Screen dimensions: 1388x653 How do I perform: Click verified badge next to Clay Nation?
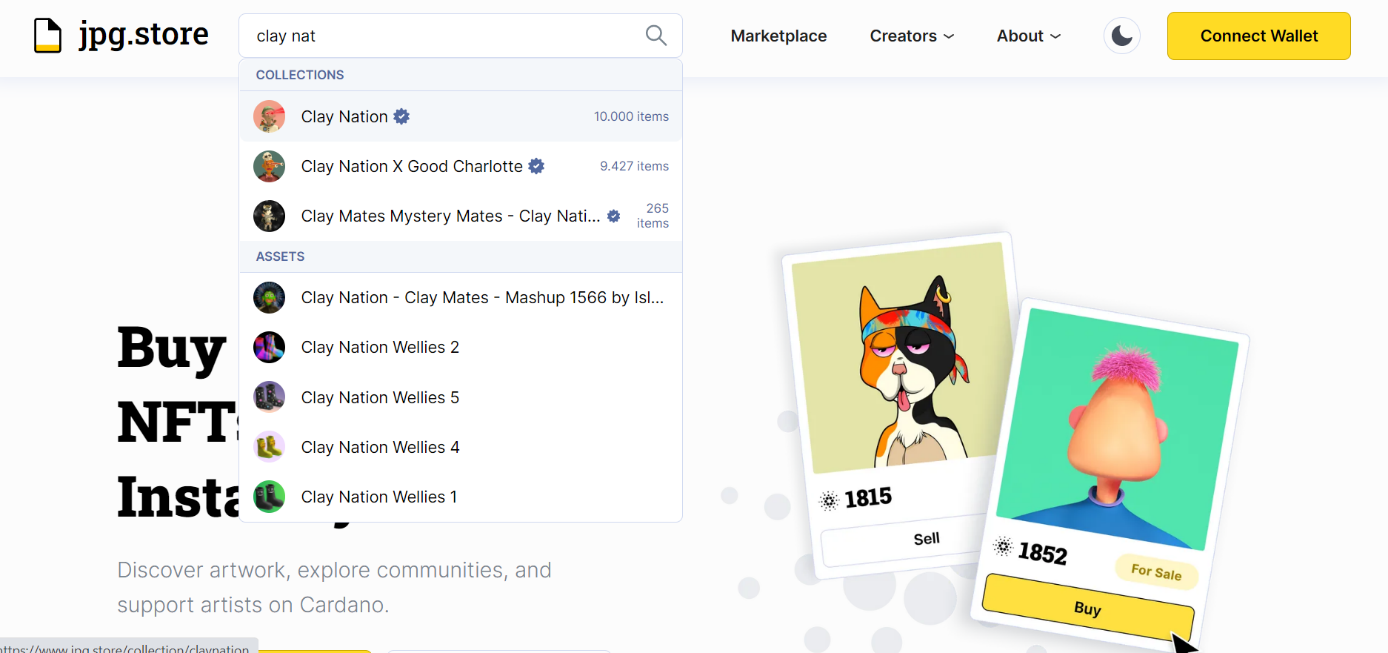(x=401, y=116)
